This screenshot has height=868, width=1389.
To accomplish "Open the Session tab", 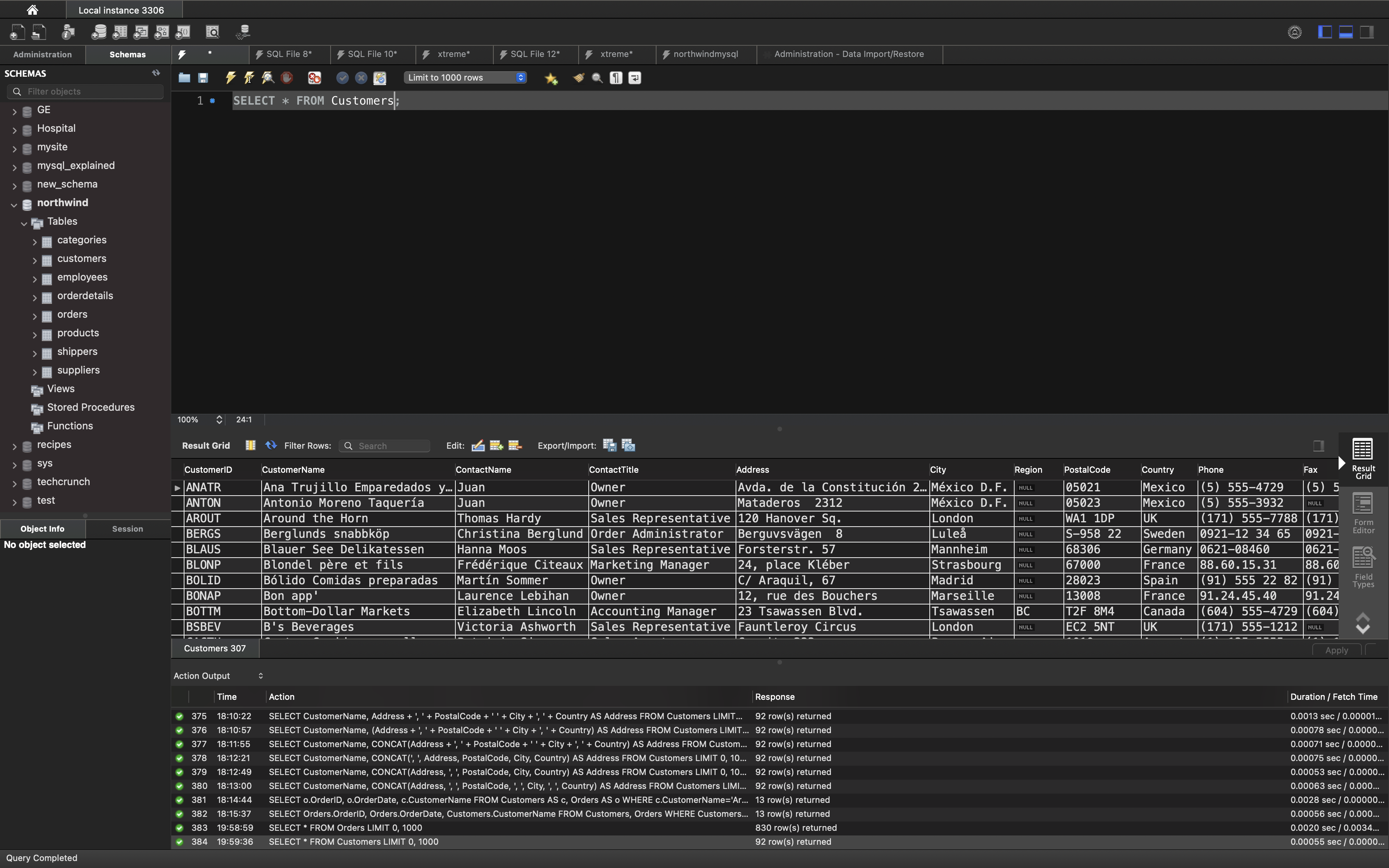I will (128, 529).
